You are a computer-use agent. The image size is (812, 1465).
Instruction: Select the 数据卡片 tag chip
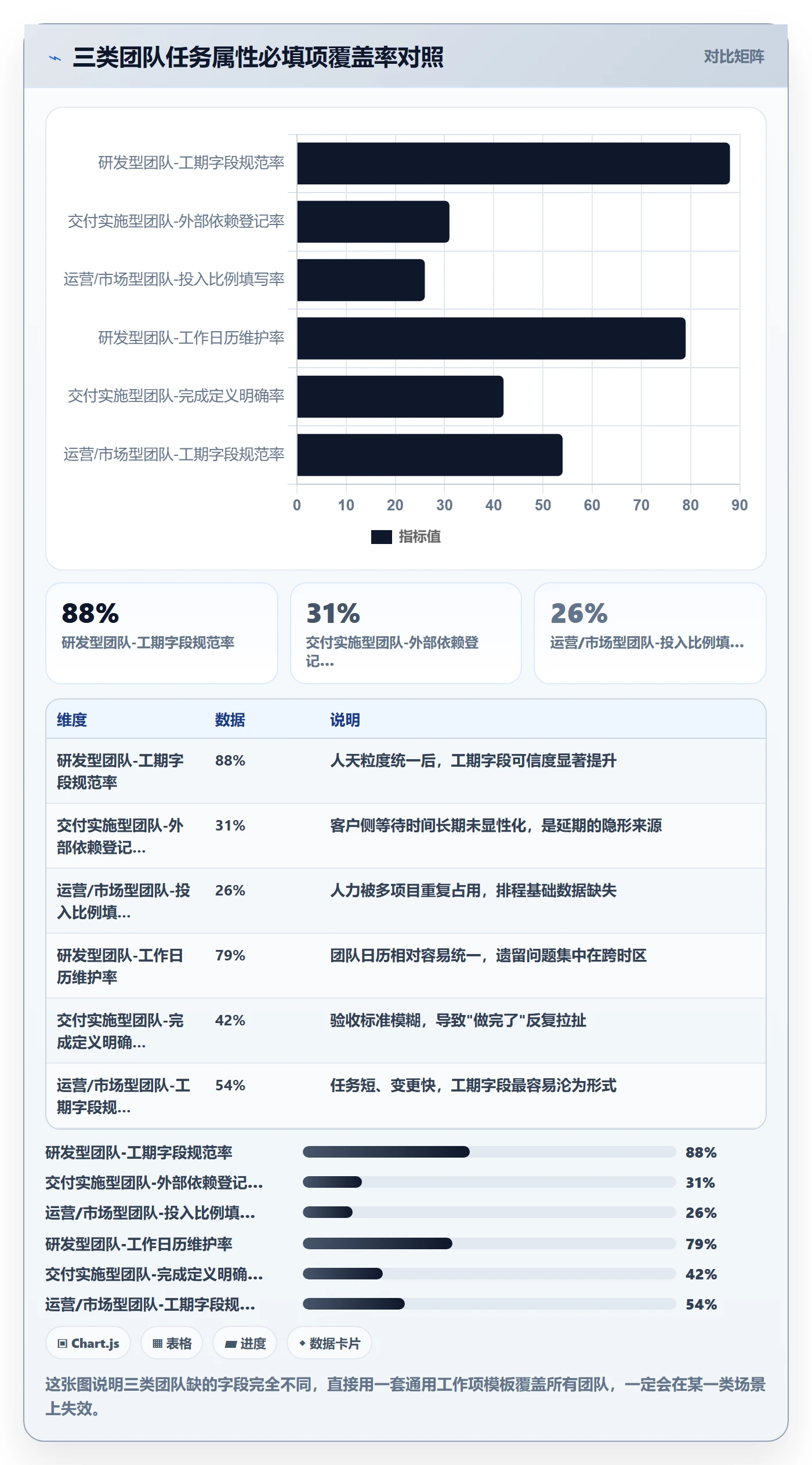(x=329, y=1343)
